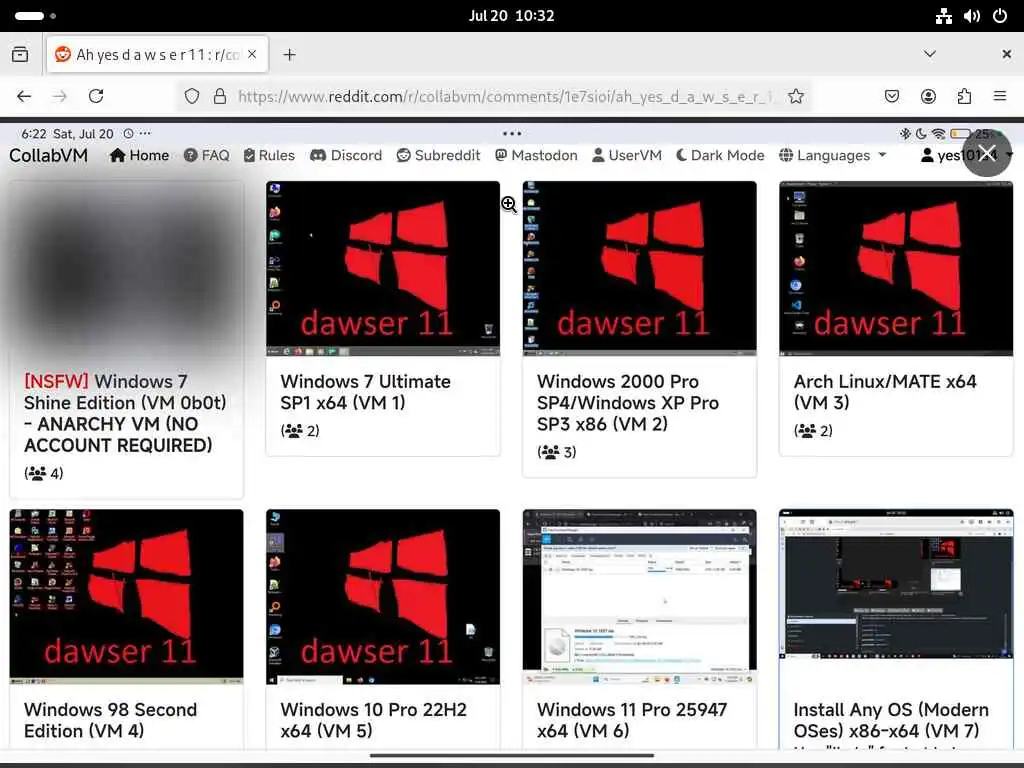Open the UserVM nav link
Image resolution: width=1024 pixels, height=768 pixels.
coord(627,155)
